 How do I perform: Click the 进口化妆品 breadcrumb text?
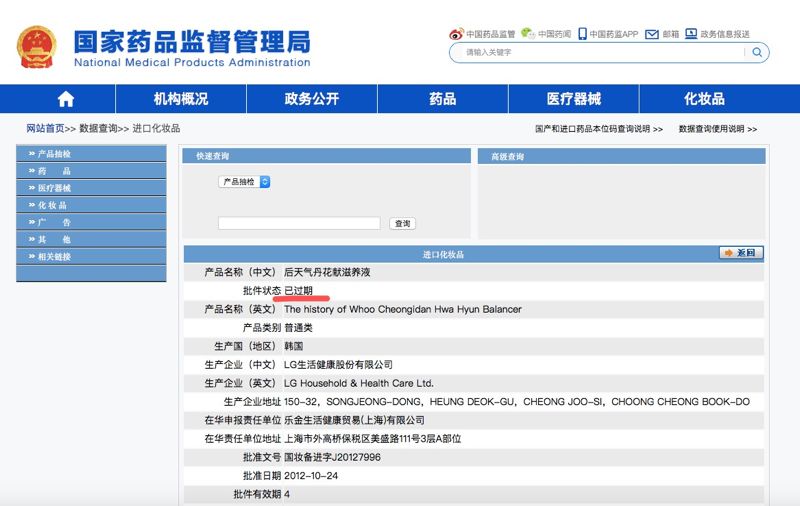click(156, 129)
